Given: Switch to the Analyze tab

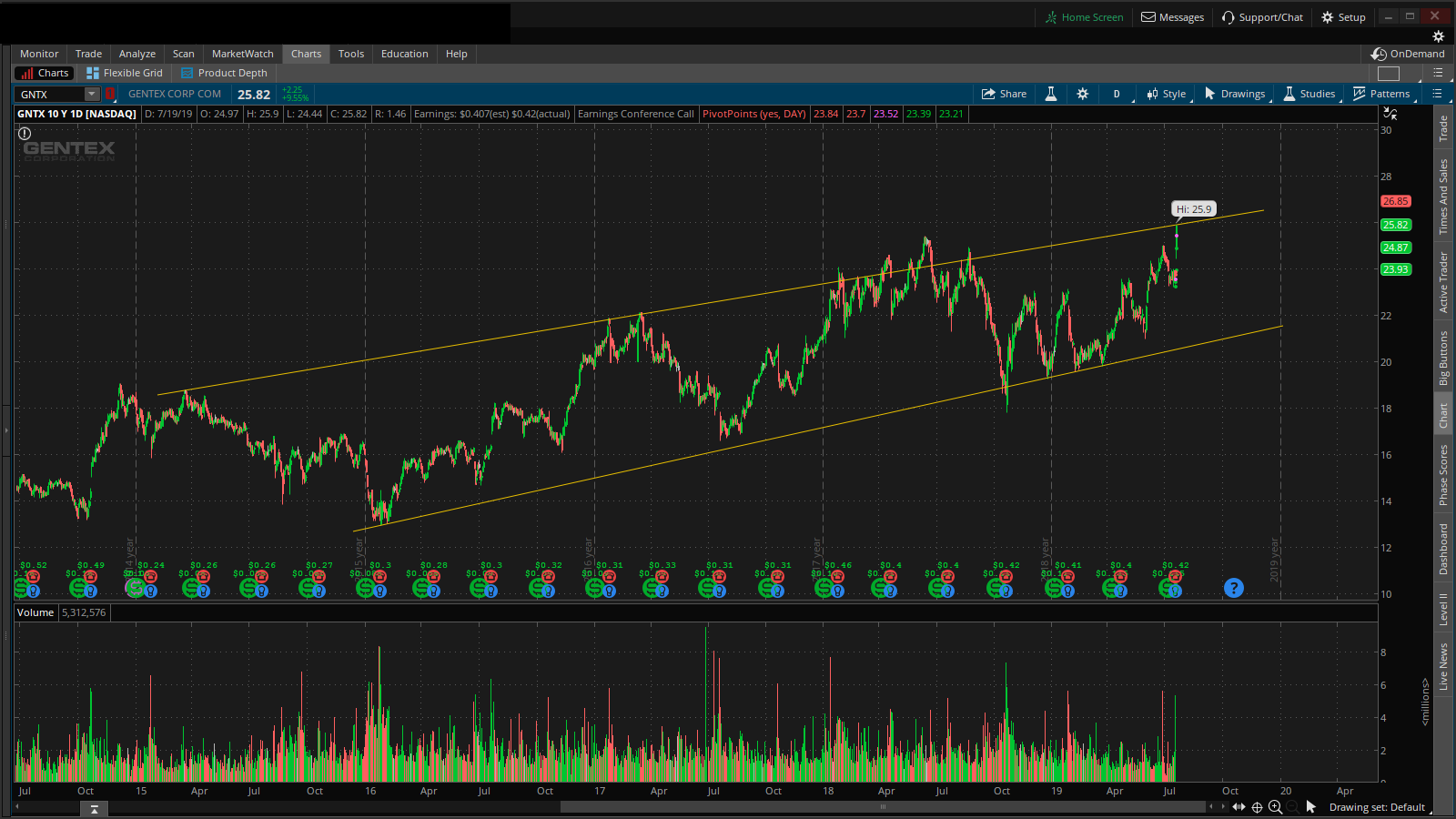Looking at the screenshot, I should (x=137, y=54).
